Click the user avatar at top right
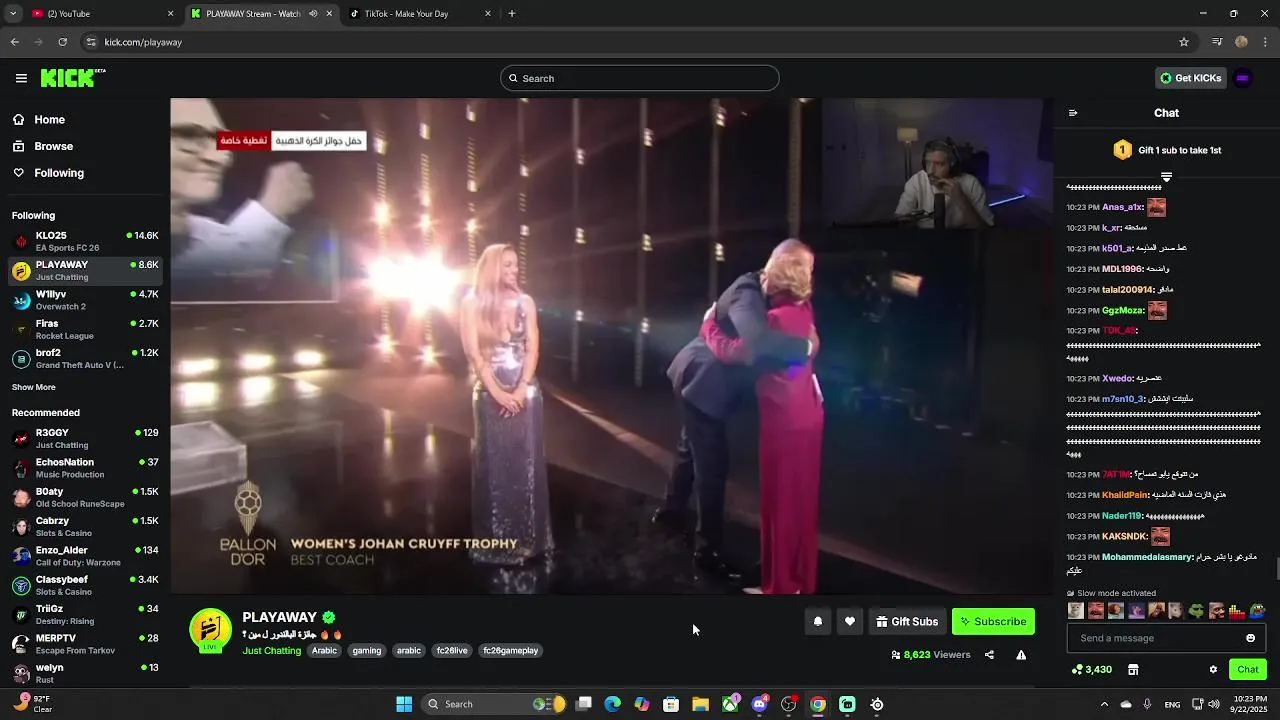 (1243, 78)
